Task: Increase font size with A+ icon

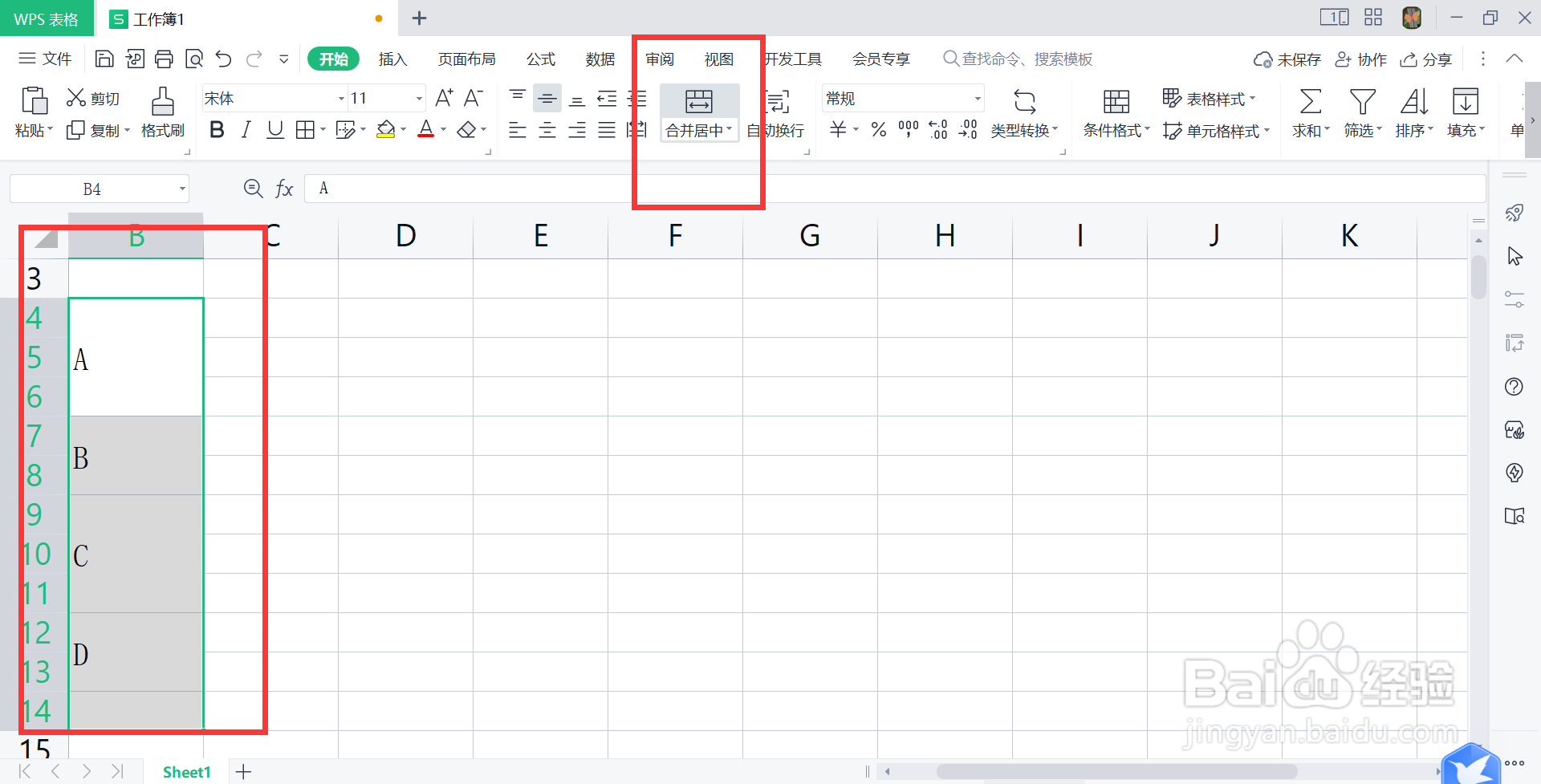Action: point(444,98)
